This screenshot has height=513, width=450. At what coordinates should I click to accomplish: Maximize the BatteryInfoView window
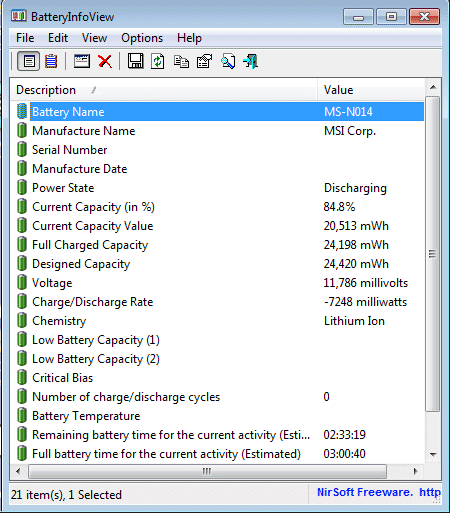(391, 17)
